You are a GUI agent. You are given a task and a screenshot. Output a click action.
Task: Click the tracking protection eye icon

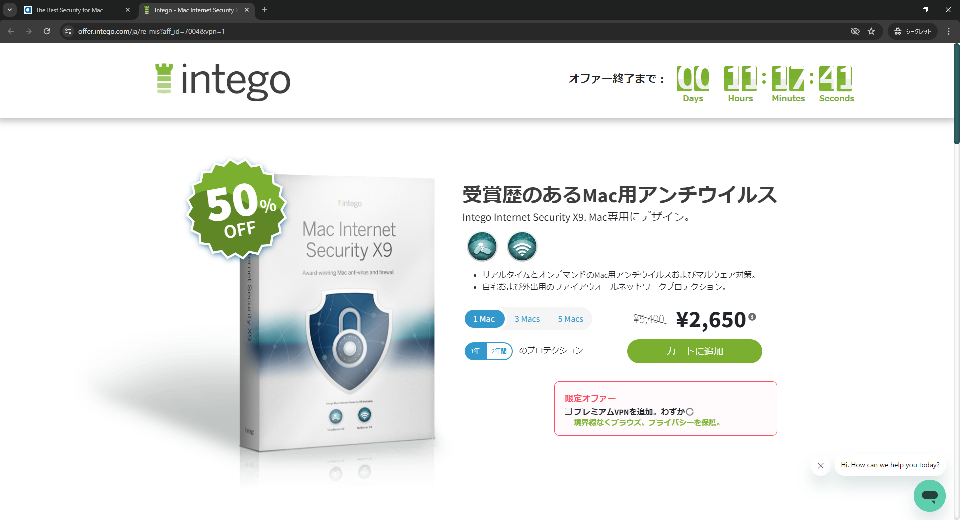click(x=855, y=31)
